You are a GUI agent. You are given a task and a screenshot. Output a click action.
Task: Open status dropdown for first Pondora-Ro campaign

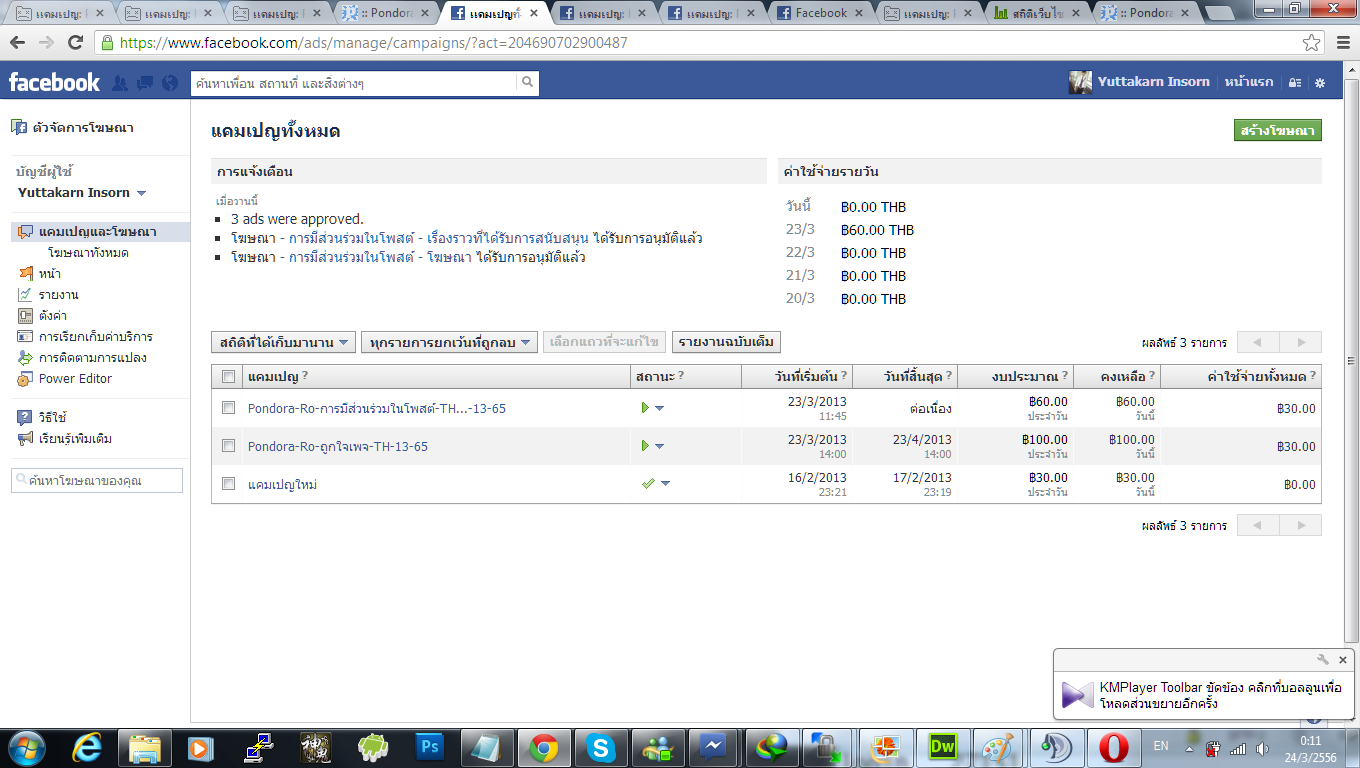(x=660, y=408)
